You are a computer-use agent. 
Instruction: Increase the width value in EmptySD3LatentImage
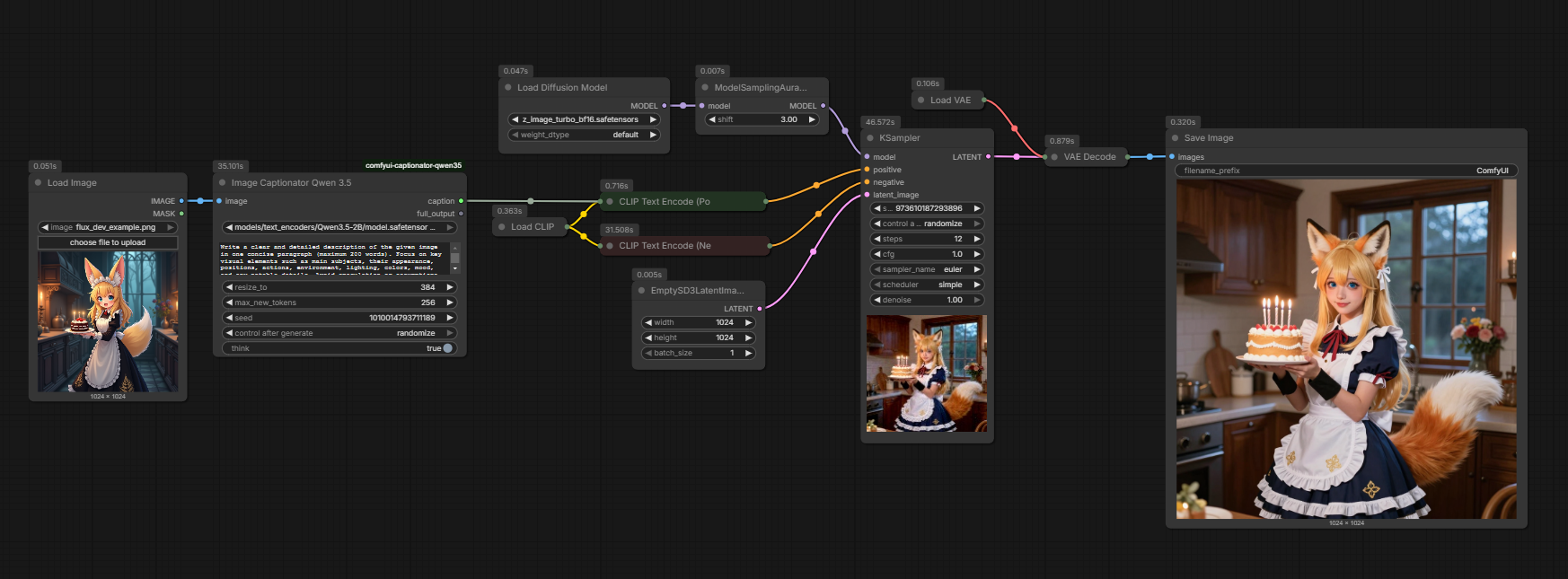tap(747, 322)
